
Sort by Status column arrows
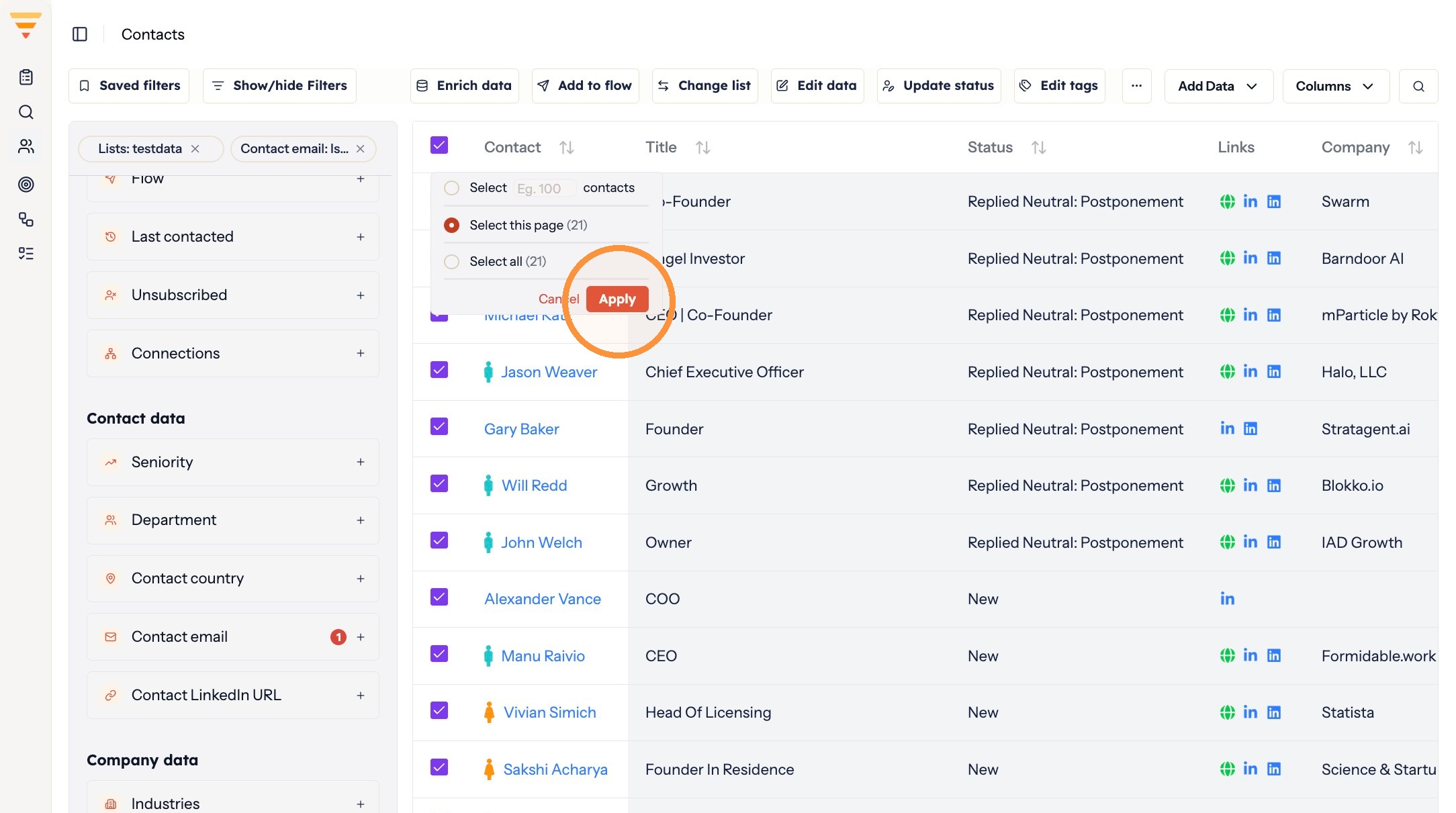pos(1039,147)
